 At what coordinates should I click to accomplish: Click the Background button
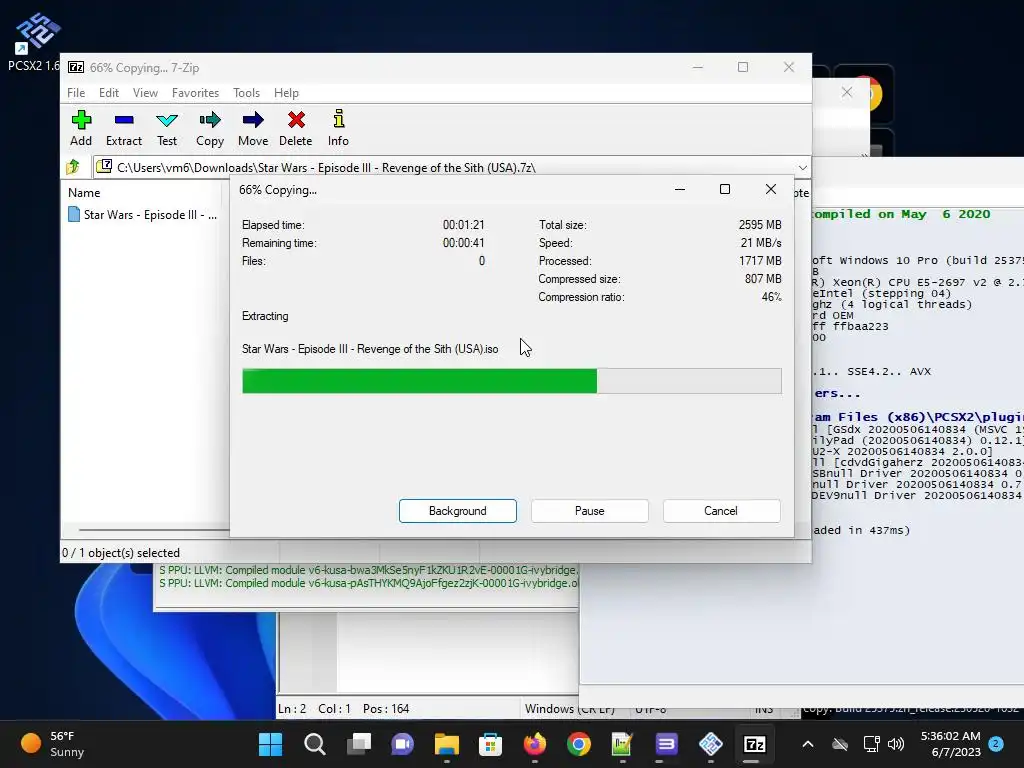(458, 511)
